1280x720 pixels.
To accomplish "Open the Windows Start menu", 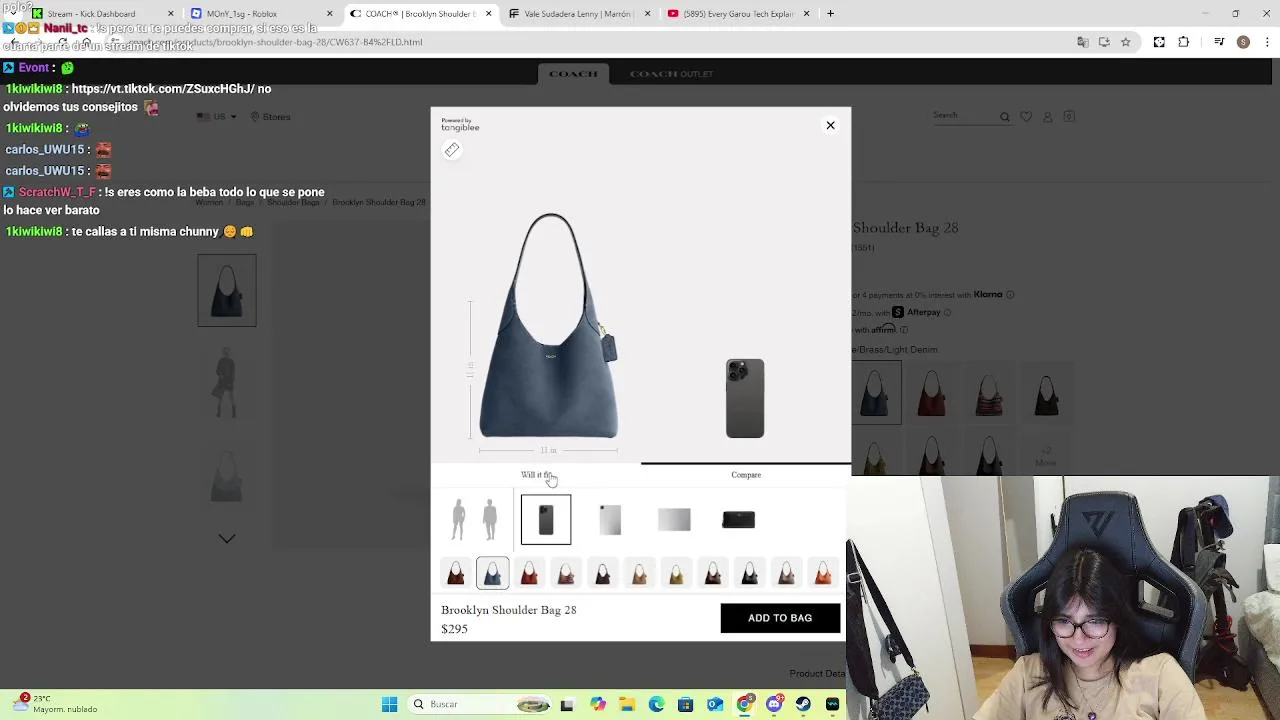I will [390, 705].
